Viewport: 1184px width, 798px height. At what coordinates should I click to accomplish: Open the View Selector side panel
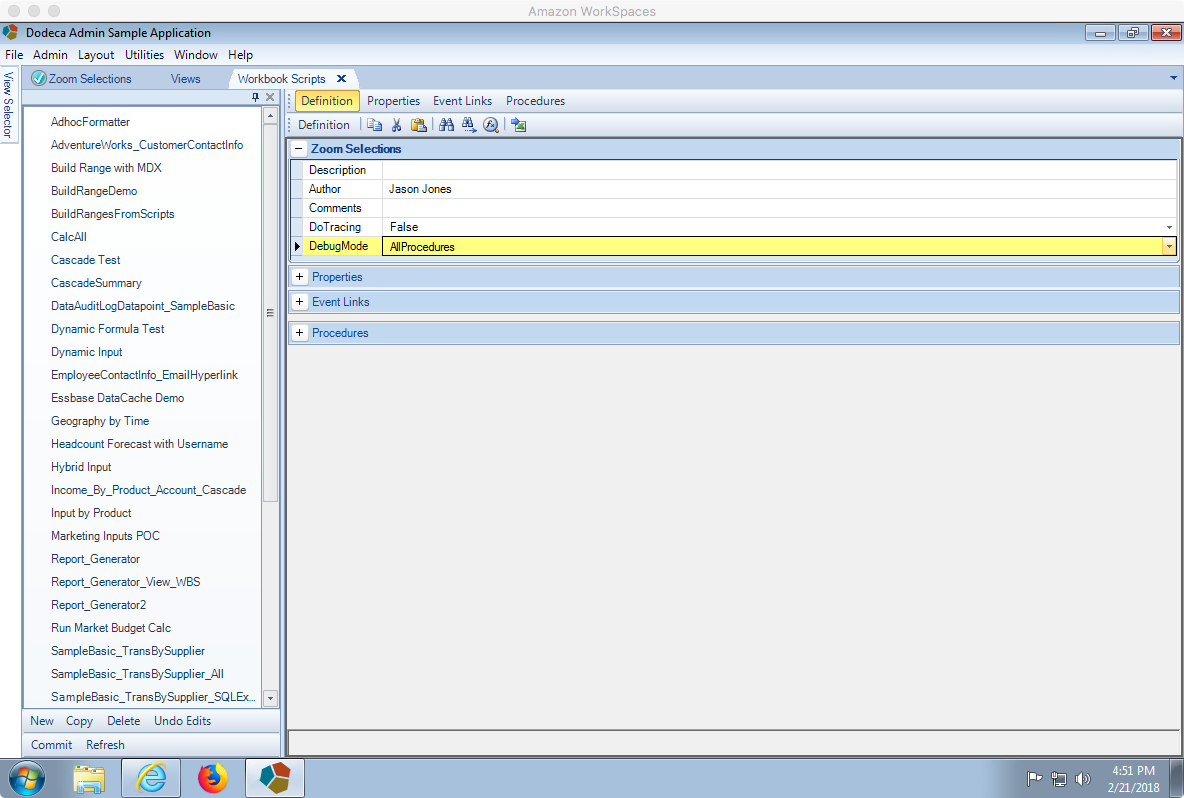click(8, 104)
